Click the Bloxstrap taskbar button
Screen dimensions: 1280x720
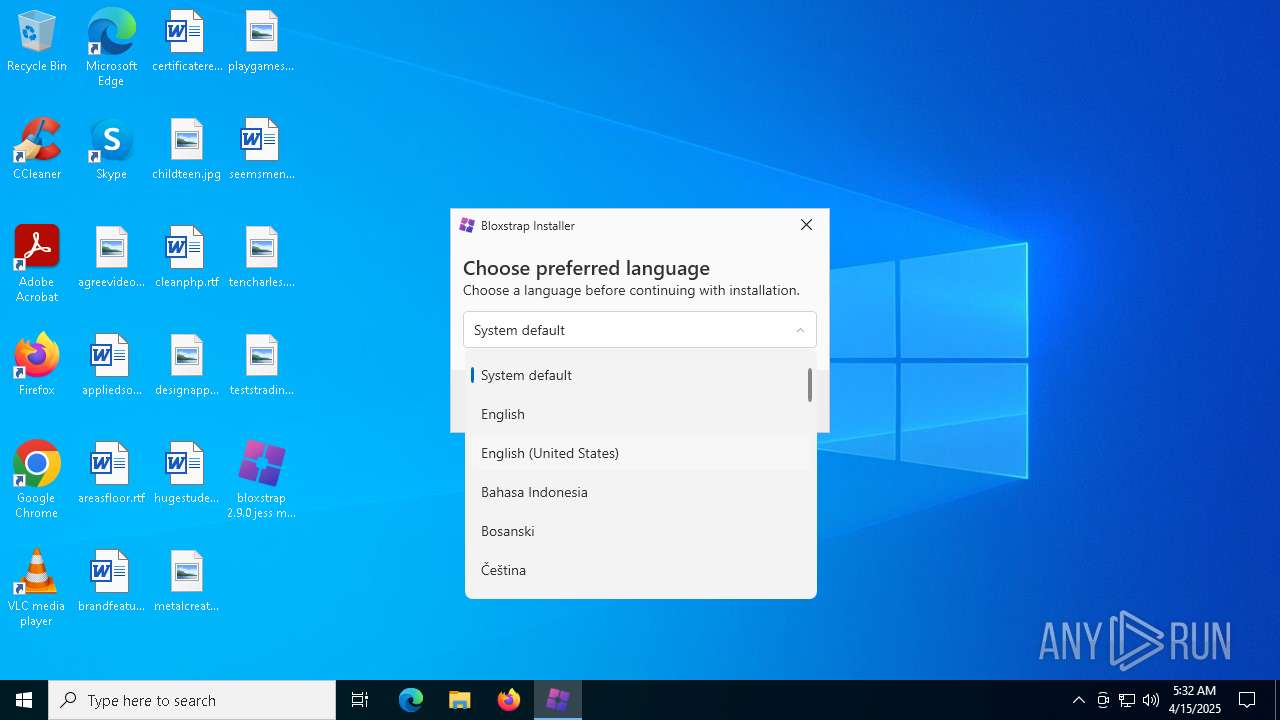point(558,700)
